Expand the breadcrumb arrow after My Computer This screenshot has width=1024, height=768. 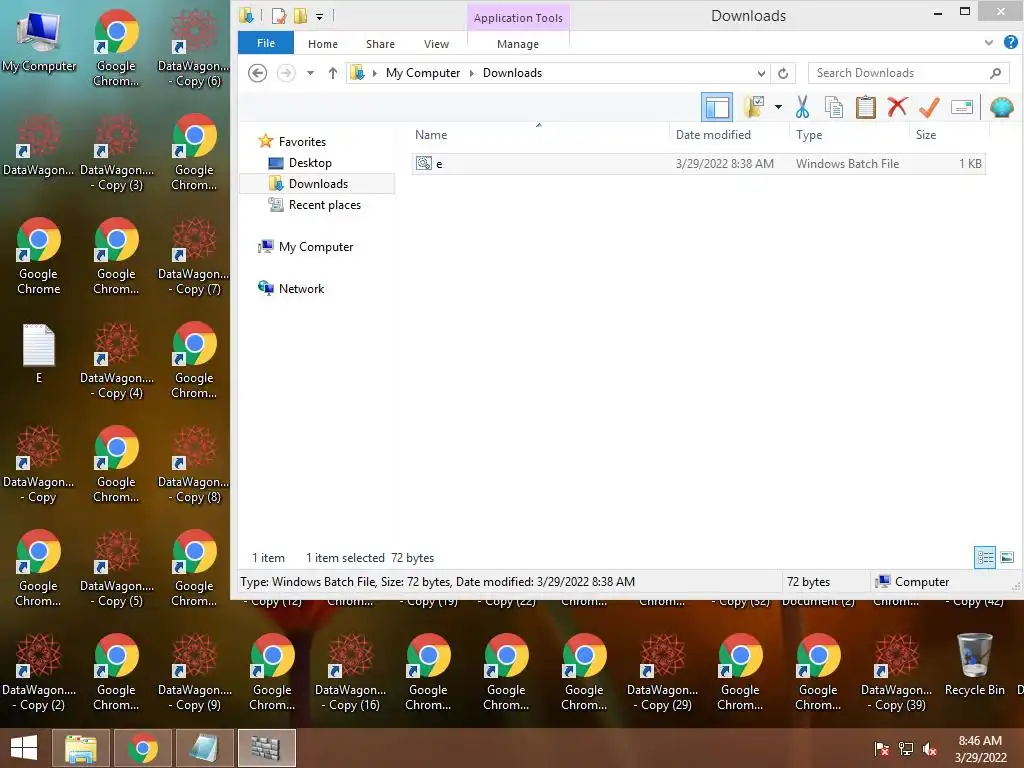[x=472, y=73]
